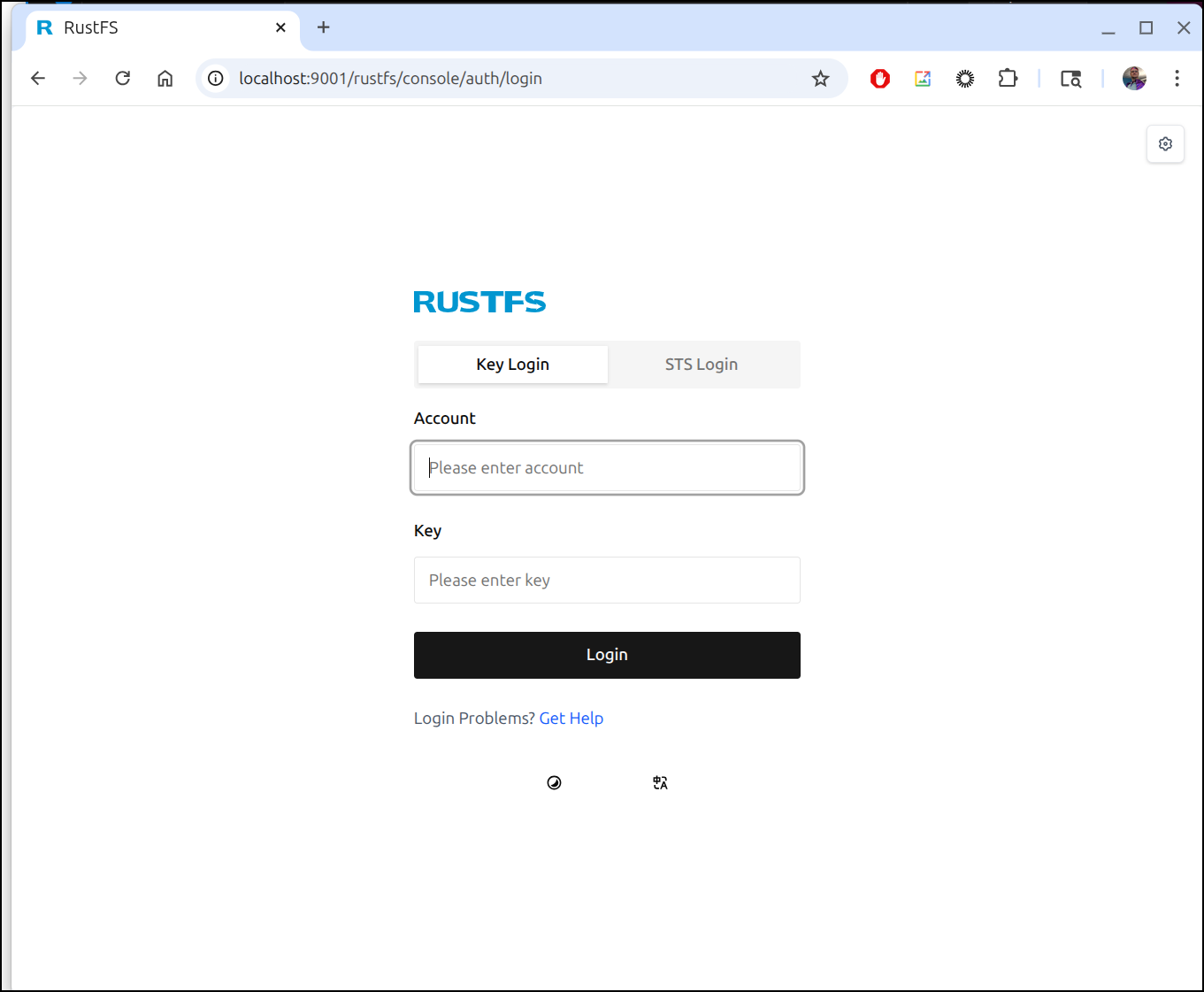
Task: Select the Key Login tab
Action: 513,365
